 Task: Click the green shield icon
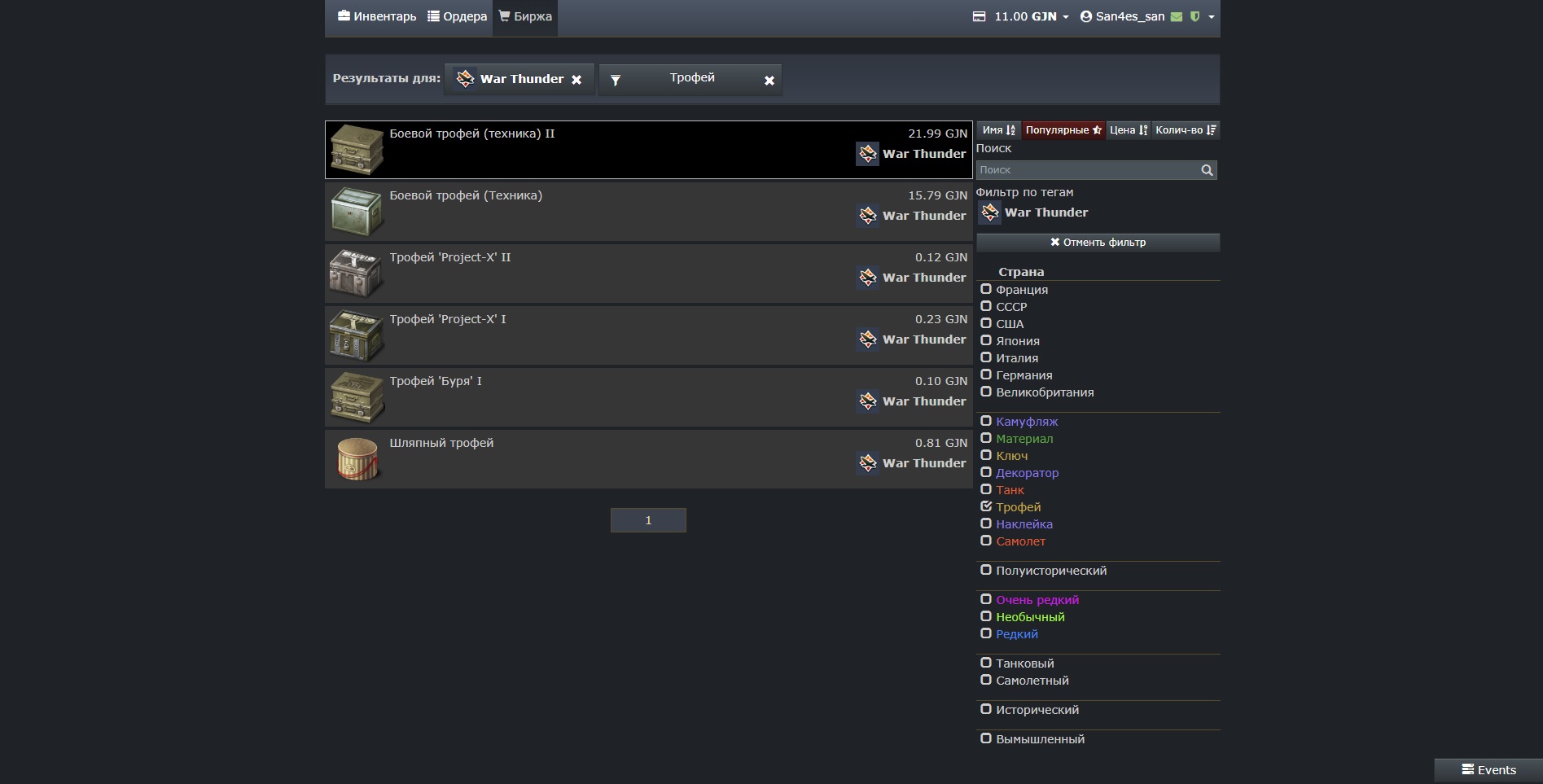[x=1195, y=17]
